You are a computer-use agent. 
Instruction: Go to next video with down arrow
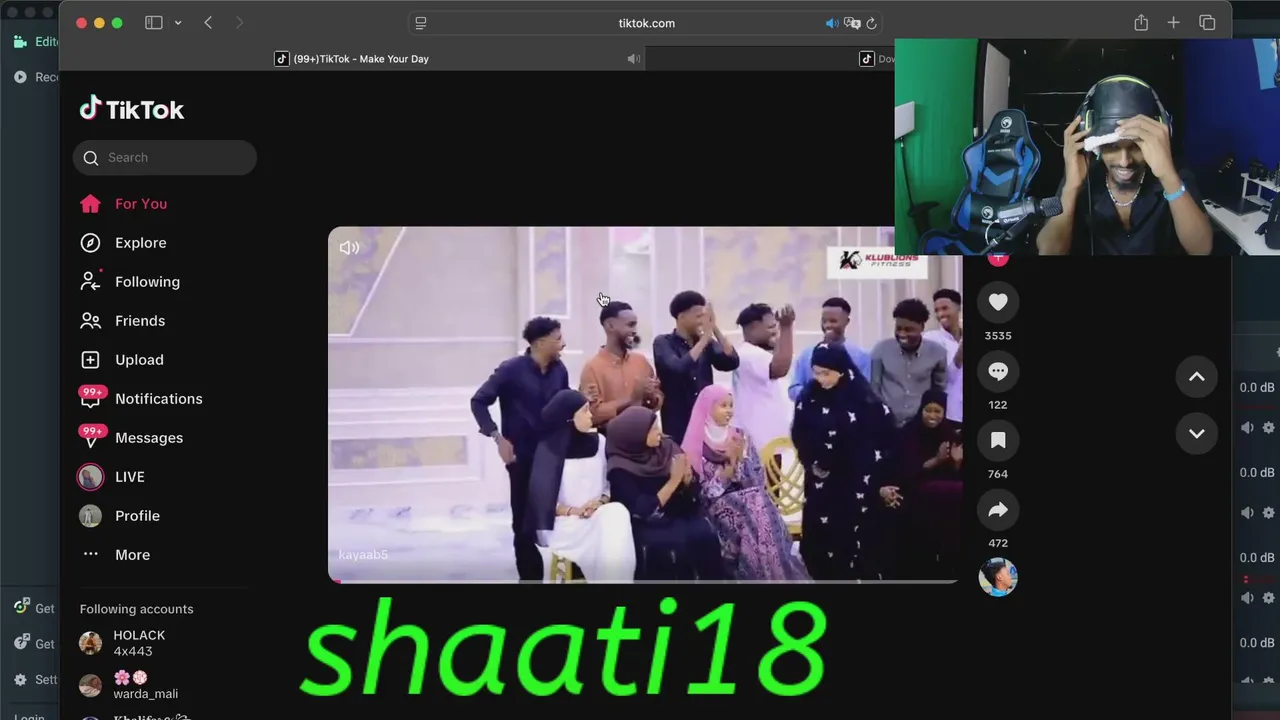pyautogui.click(x=1196, y=434)
